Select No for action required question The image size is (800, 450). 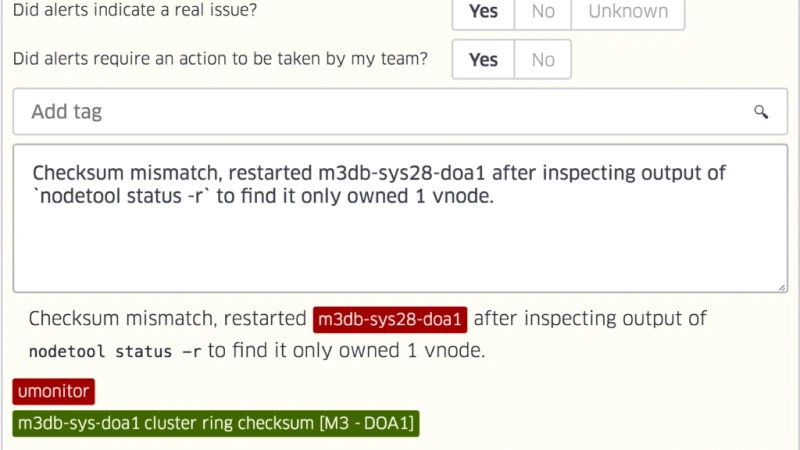pos(543,60)
